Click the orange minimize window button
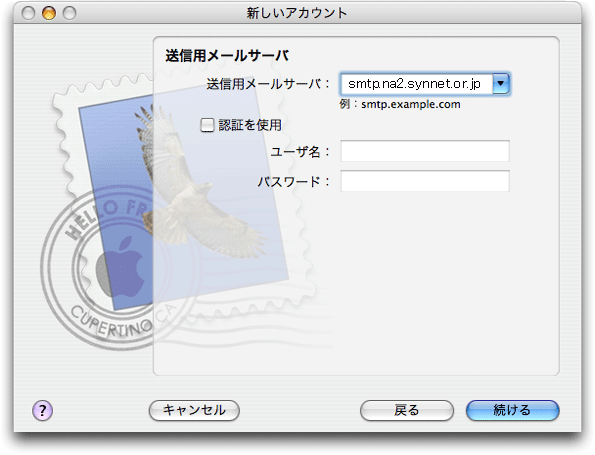 (x=49, y=13)
